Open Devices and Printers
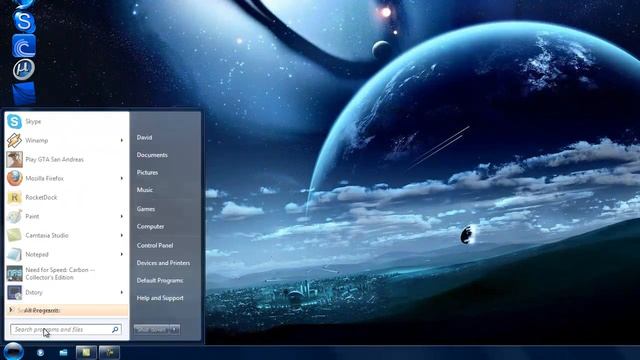640x360 pixels. tap(163, 263)
